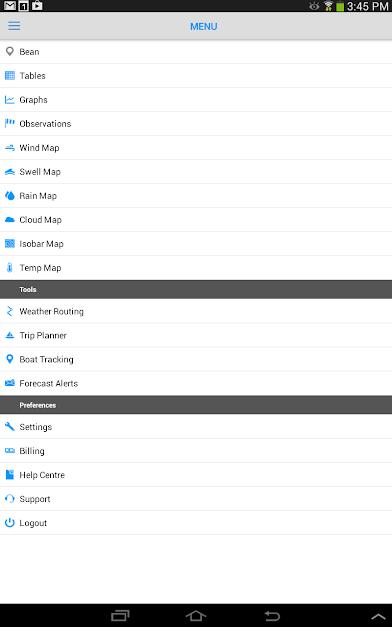Open the Wind Map menu item
392x627 pixels.
point(196,148)
